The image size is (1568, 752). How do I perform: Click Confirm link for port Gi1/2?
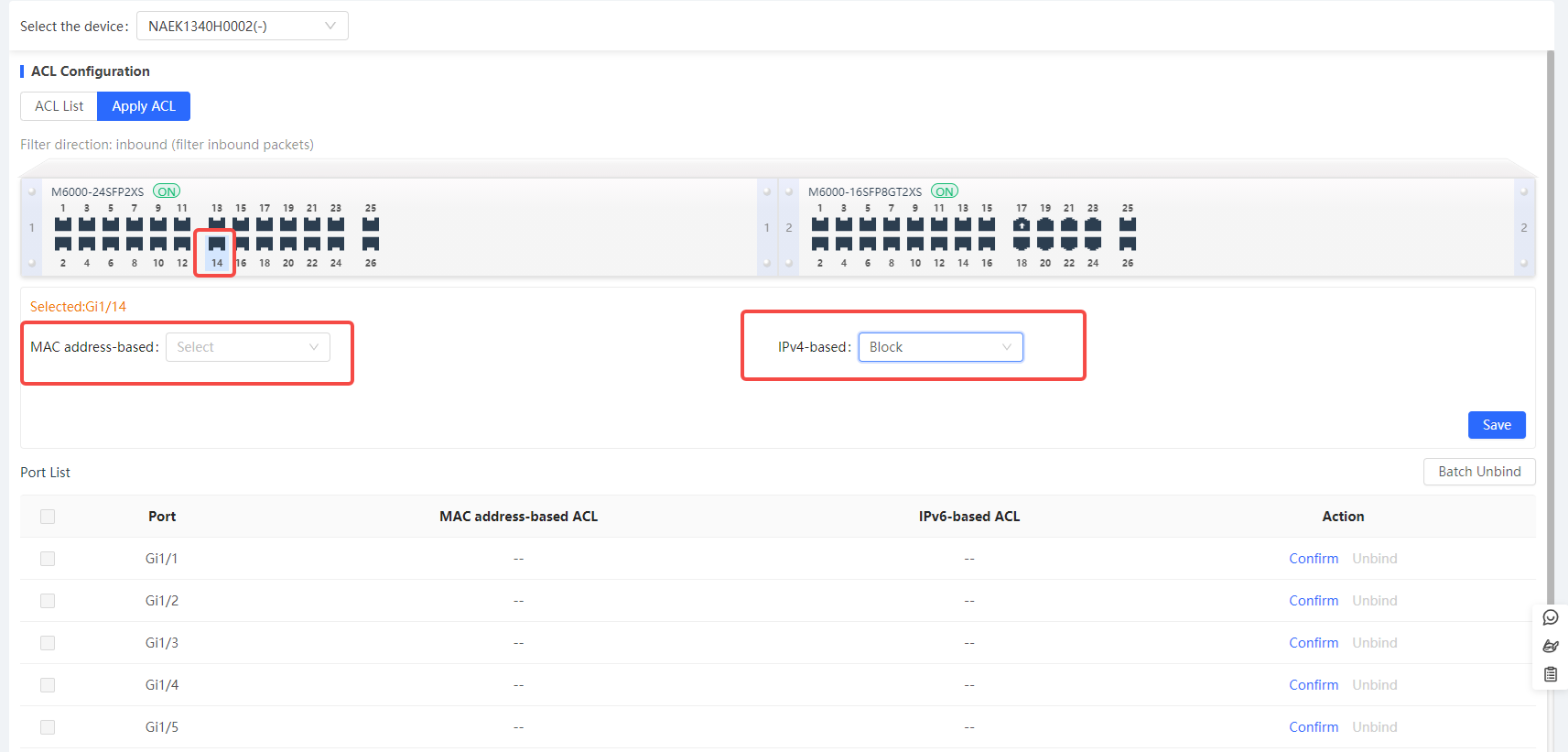click(1313, 601)
